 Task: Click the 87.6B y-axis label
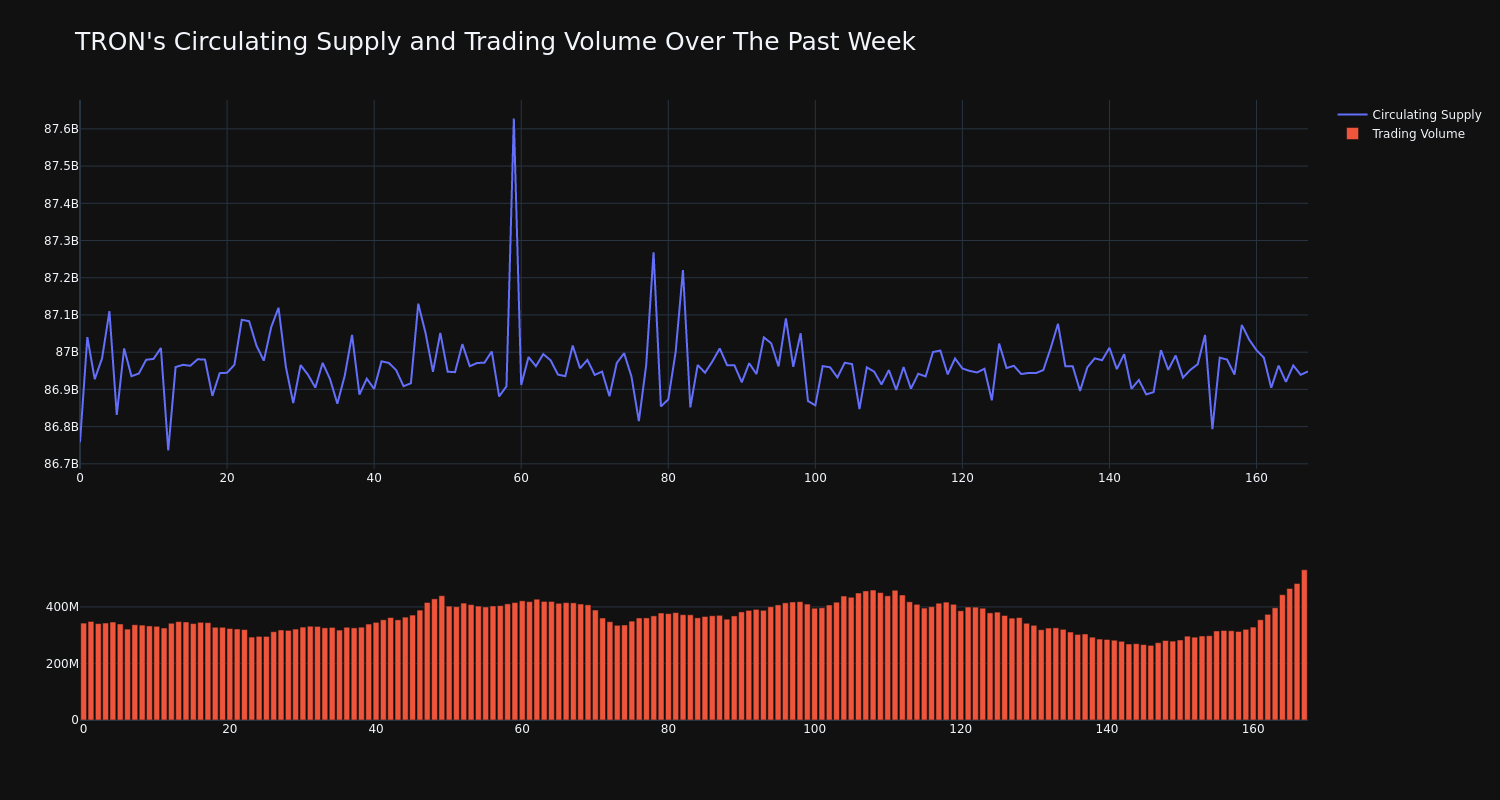pyautogui.click(x=61, y=129)
